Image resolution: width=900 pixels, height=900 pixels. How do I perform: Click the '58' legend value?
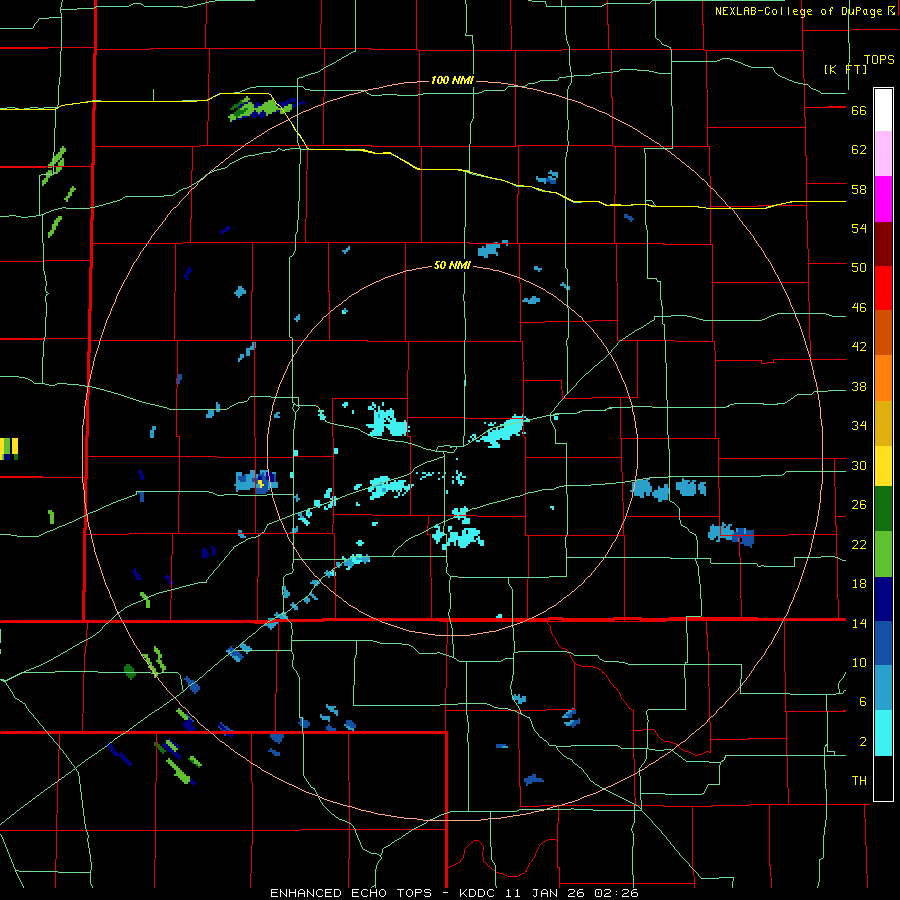point(859,189)
